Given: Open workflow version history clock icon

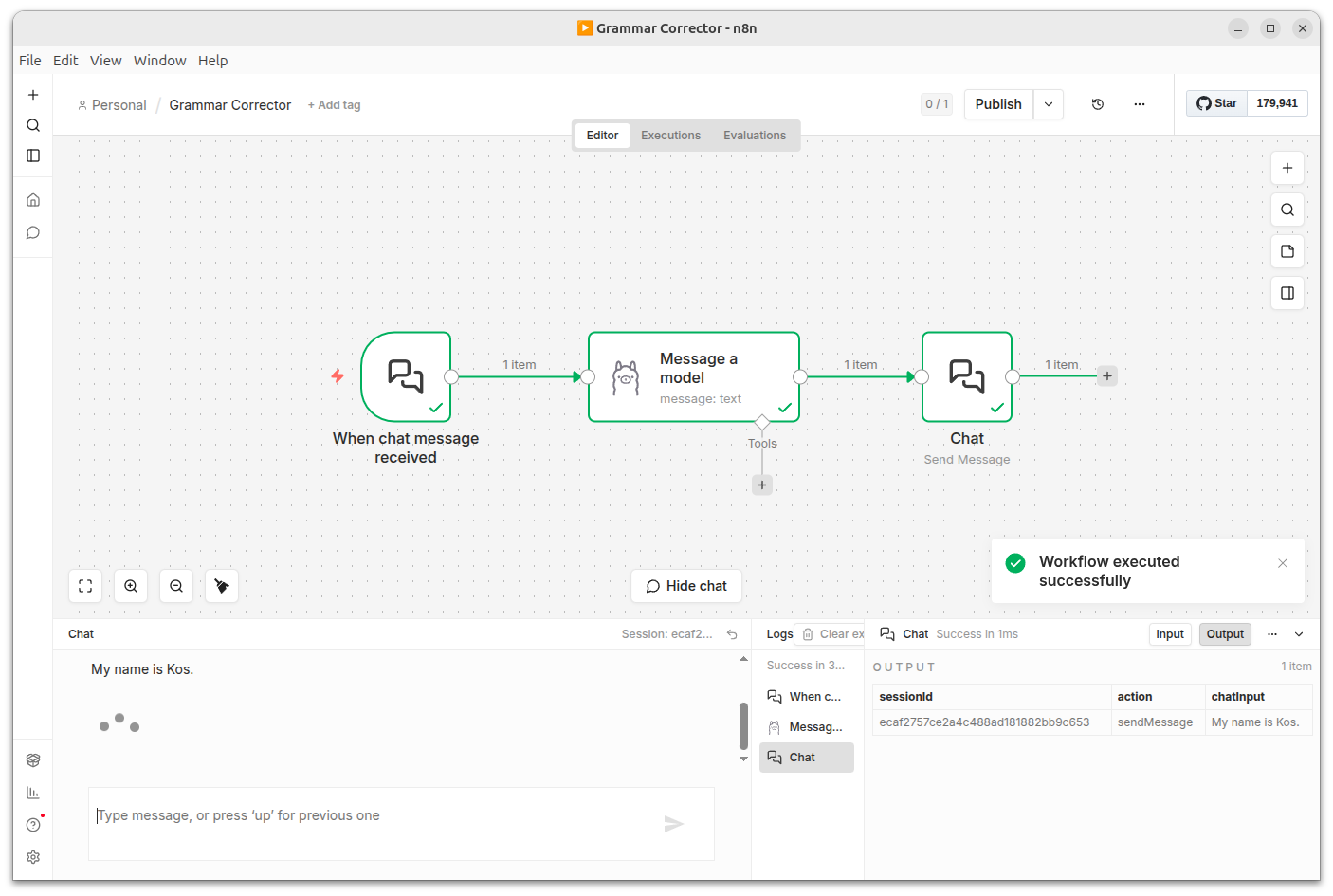Looking at the screenshot, I should pos(1097,104).
